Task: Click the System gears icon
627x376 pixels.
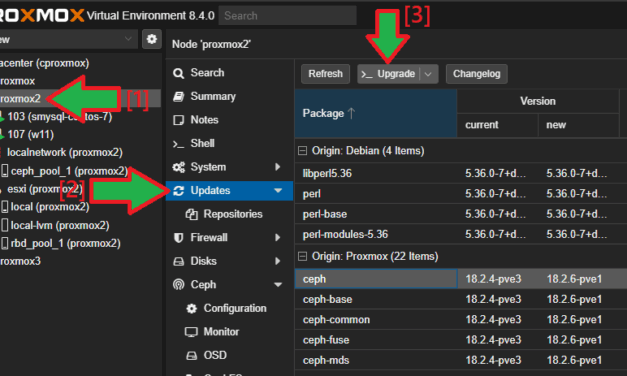Action: [178, 167]
